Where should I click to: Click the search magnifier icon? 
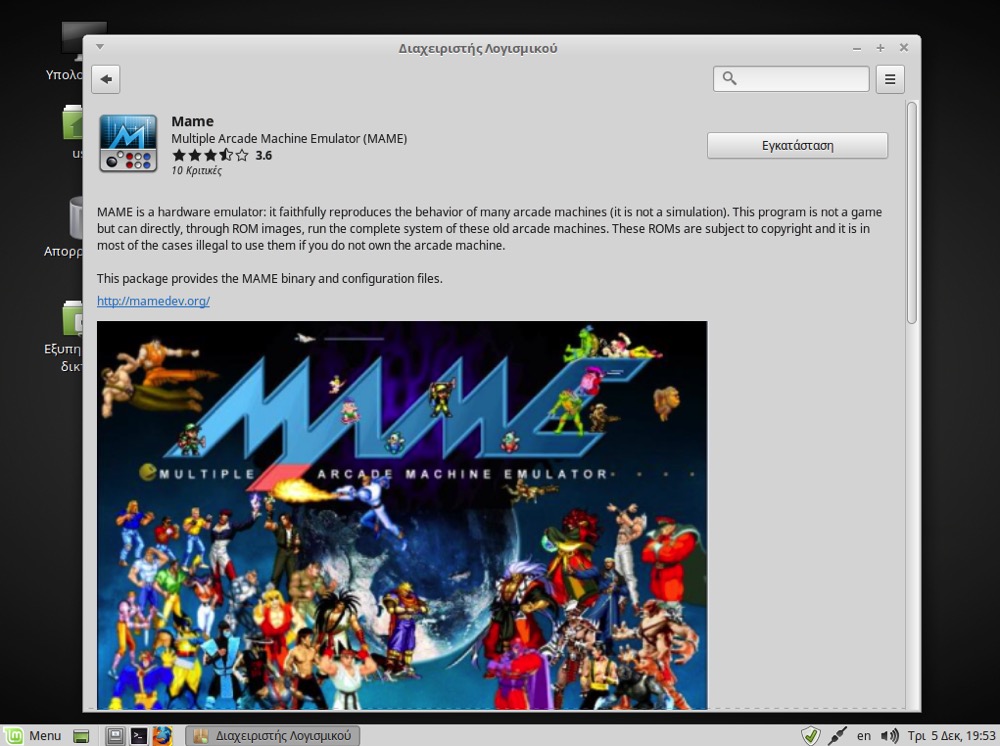pyautogui.click(x=729, y=78)
